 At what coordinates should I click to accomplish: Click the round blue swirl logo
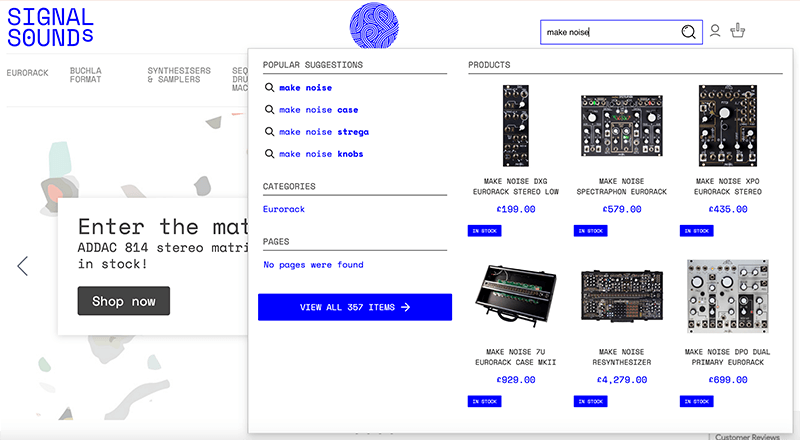tap(374, 26)
